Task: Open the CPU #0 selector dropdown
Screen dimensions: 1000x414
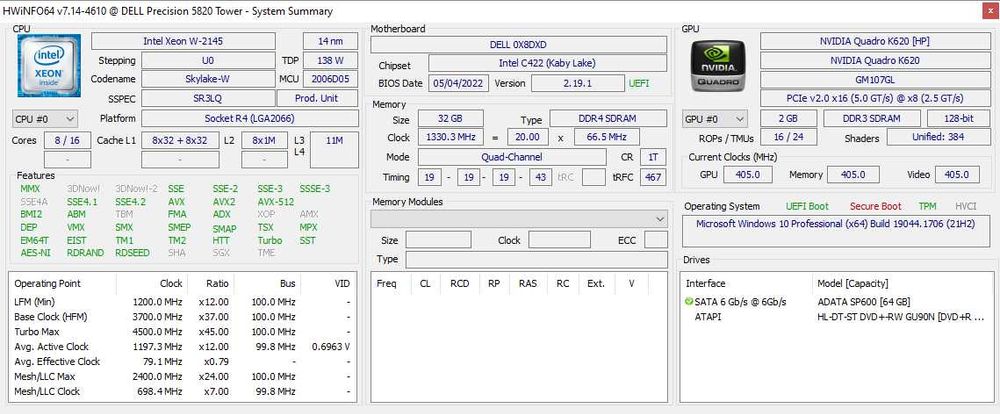Action: point(45,119)
